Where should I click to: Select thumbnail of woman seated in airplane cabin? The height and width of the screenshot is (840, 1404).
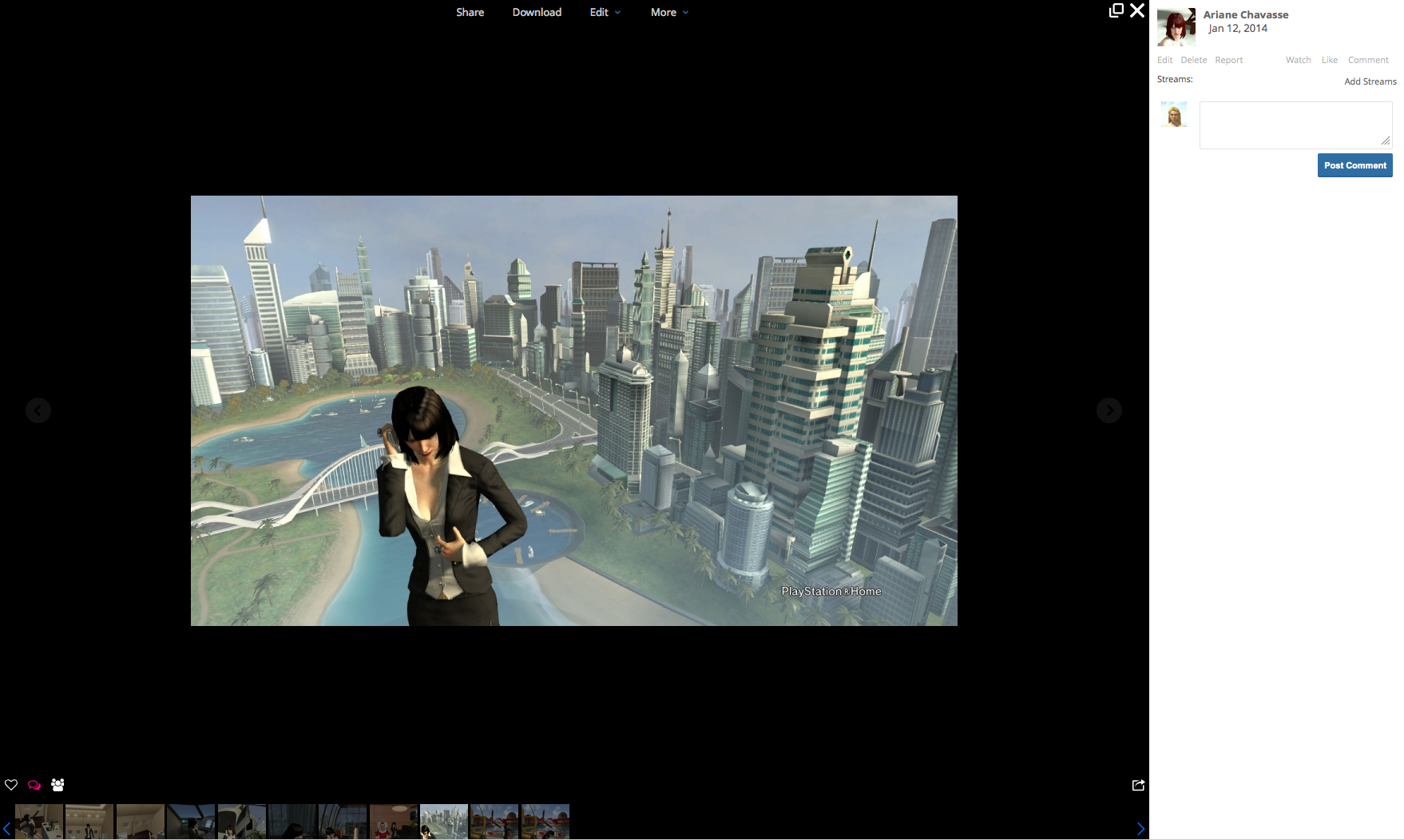pos(39,821)
